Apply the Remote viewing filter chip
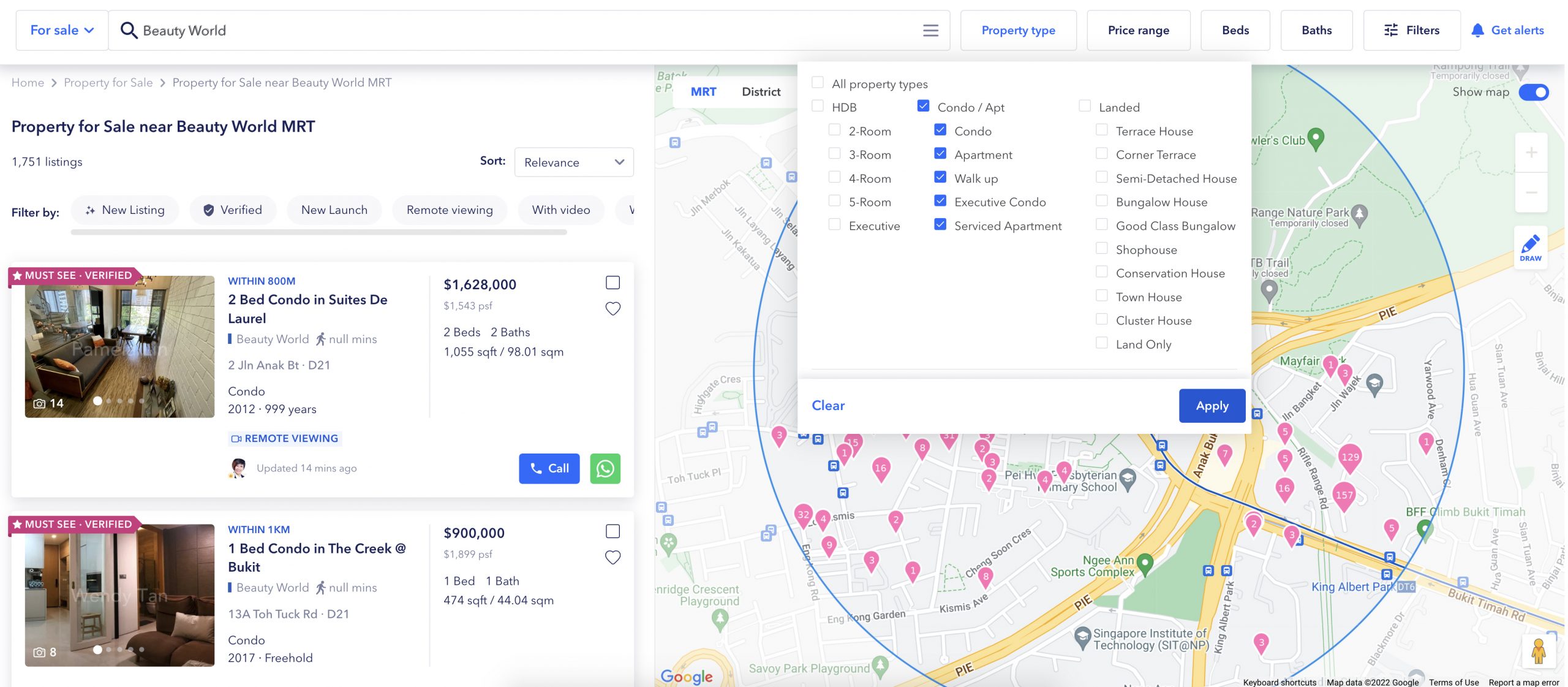 450,210
